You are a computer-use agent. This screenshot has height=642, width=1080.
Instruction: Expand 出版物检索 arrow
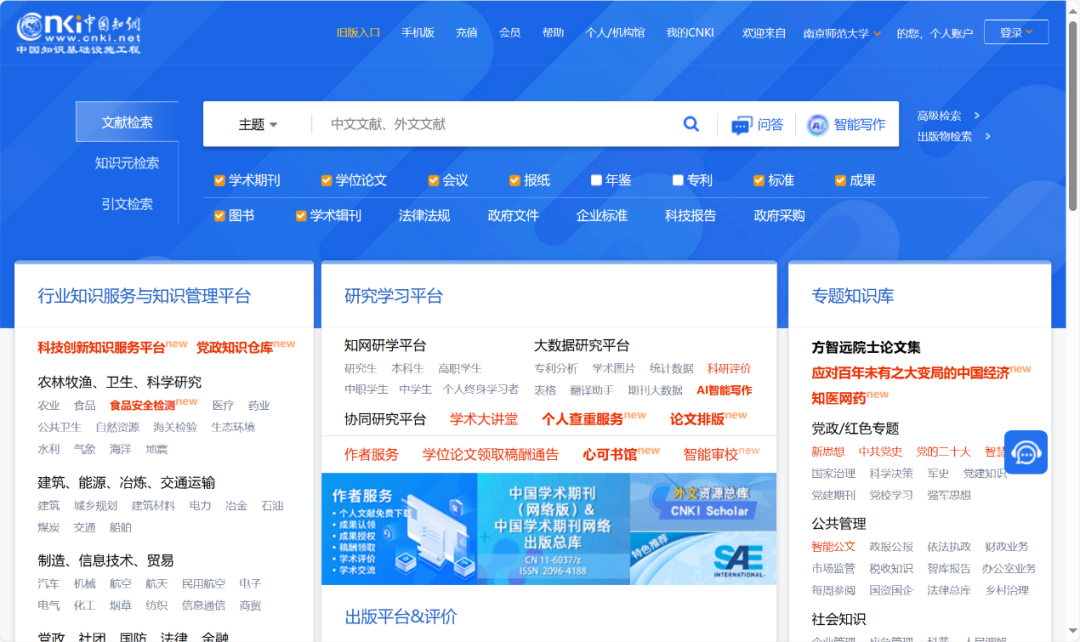click(x=988, y=136)
